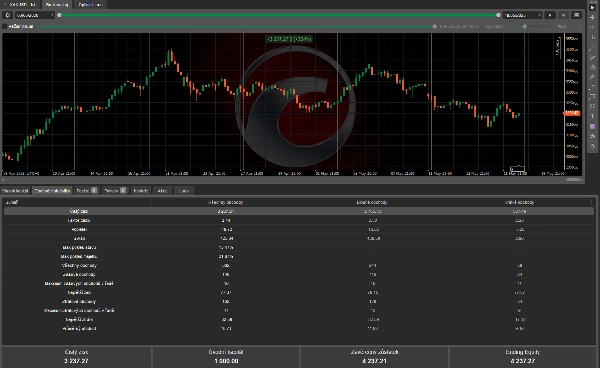Click the Závěrečný zůstatek summary box
The width and height of the screenshot is (600, 368).
click(x=374, y=357)
